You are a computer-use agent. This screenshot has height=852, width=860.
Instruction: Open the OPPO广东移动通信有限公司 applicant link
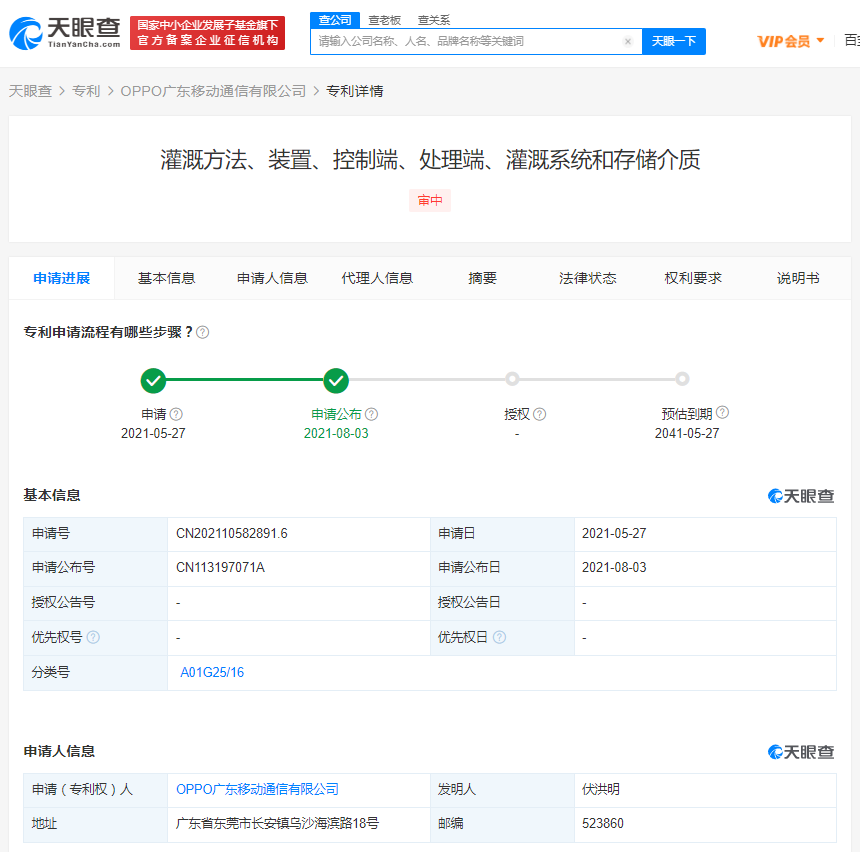point(257,789)
